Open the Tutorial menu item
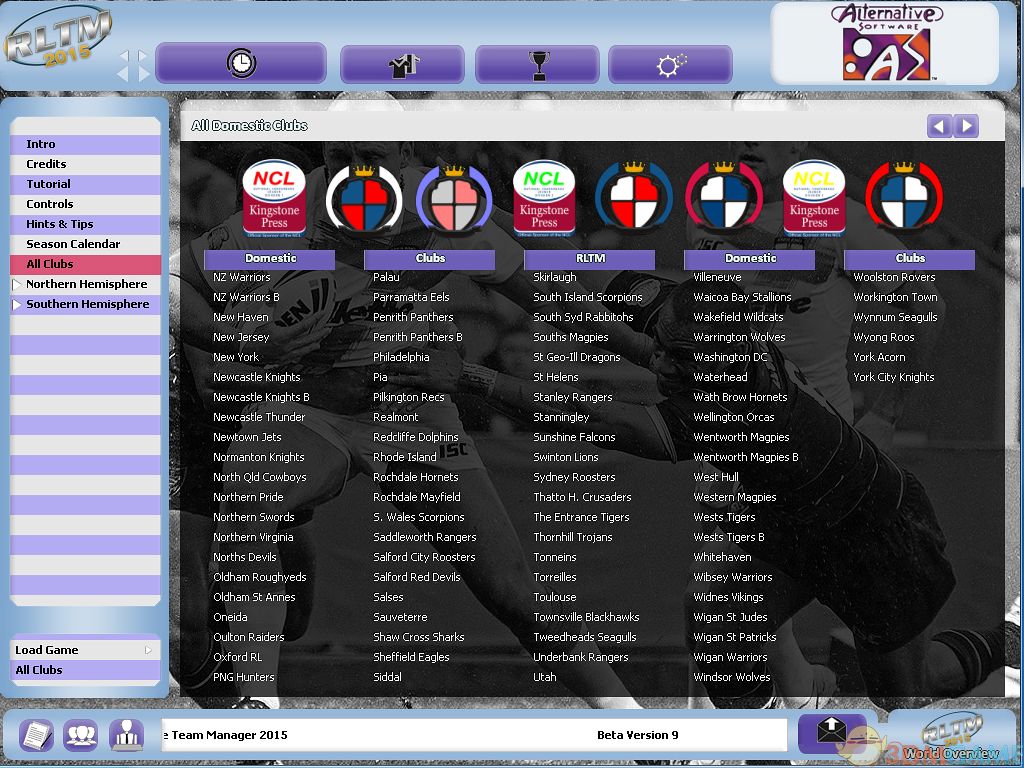1024x768 pixels. [x=85, y=184]
